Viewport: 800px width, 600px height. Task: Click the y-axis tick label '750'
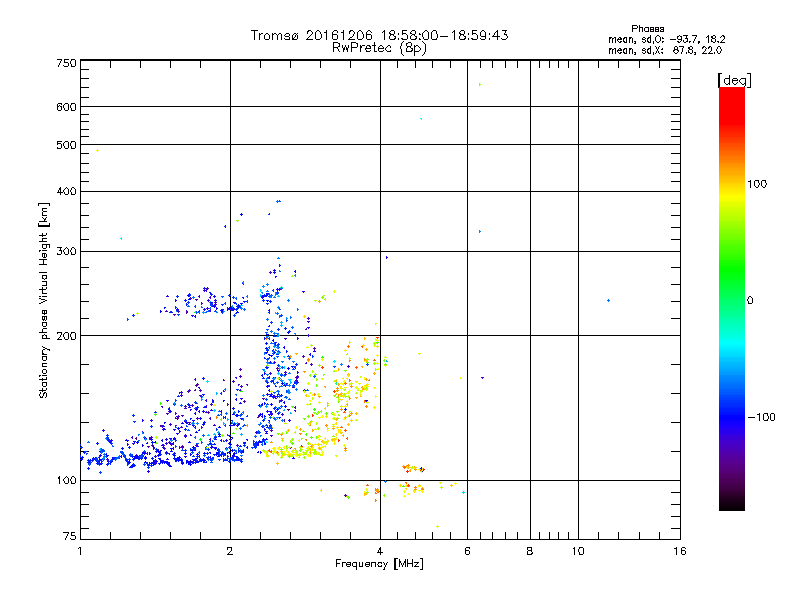[x=67, y=63]
